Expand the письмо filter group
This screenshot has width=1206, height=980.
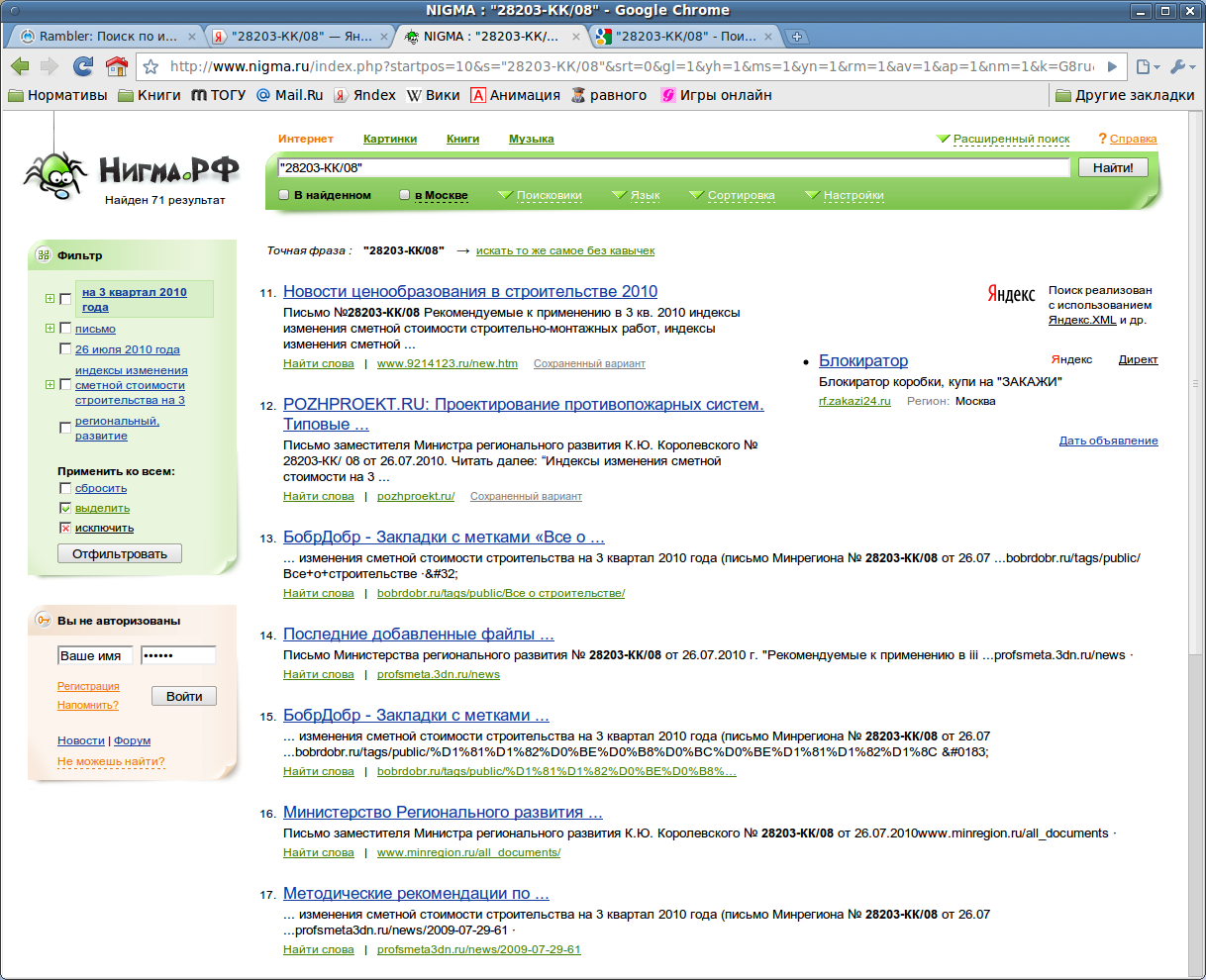point(50,329)
